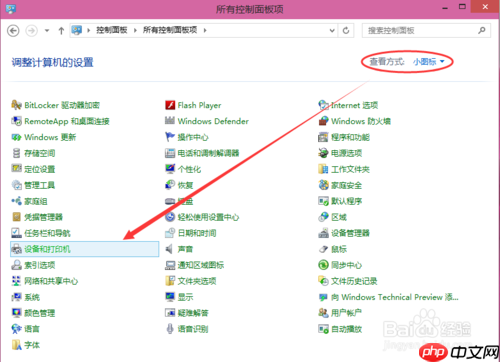Open the 设备管理器 link
The image size is (500, 362).
pyautogui.click(x=350, y=233)
